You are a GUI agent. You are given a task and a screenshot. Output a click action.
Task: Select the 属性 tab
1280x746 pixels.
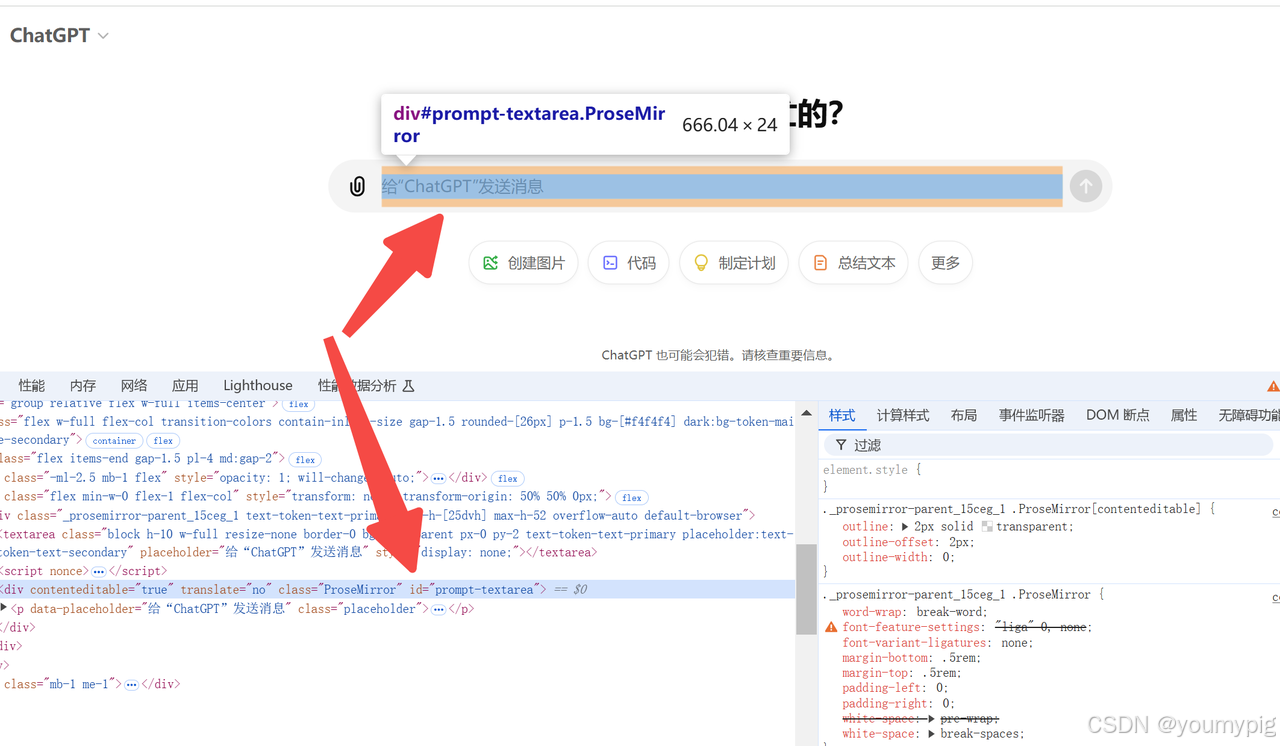(x=1184, y=415)
